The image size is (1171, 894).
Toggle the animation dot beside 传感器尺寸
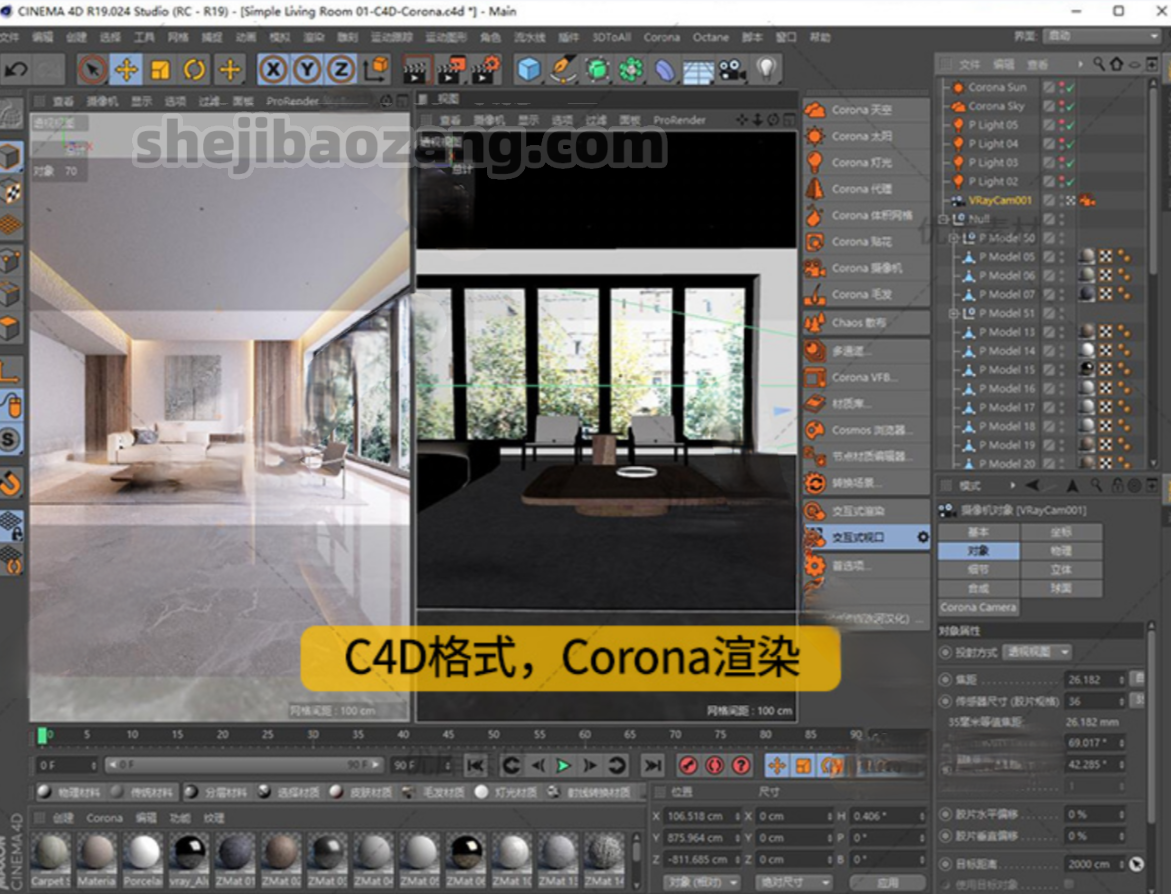(945, 701)
